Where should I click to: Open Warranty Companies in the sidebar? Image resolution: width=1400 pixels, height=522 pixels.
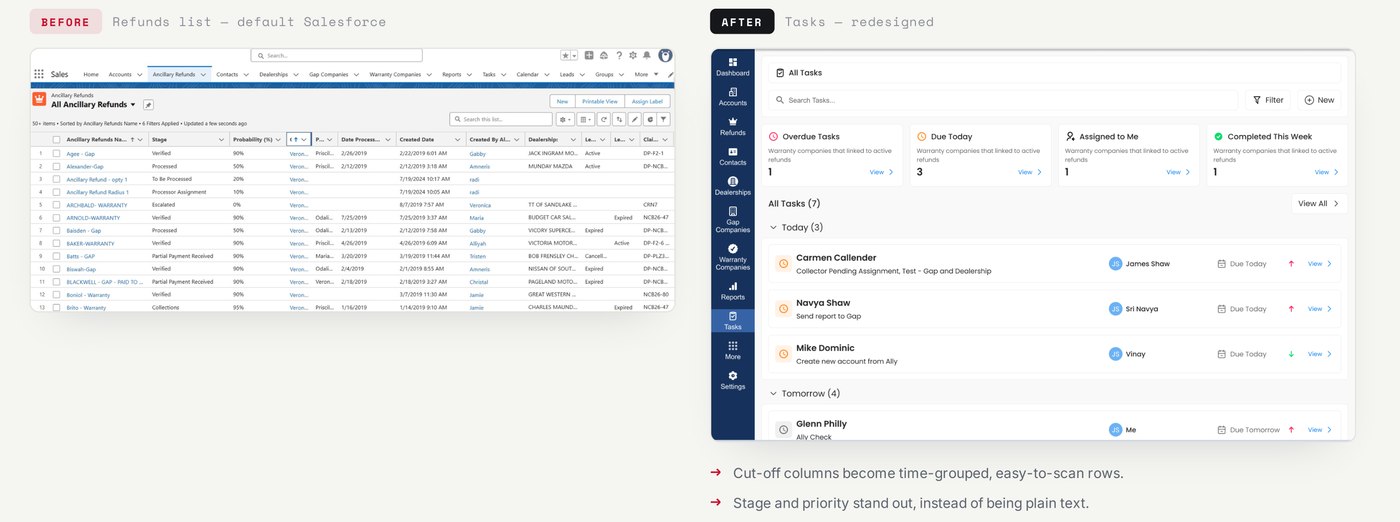click(x=732, y=257)
